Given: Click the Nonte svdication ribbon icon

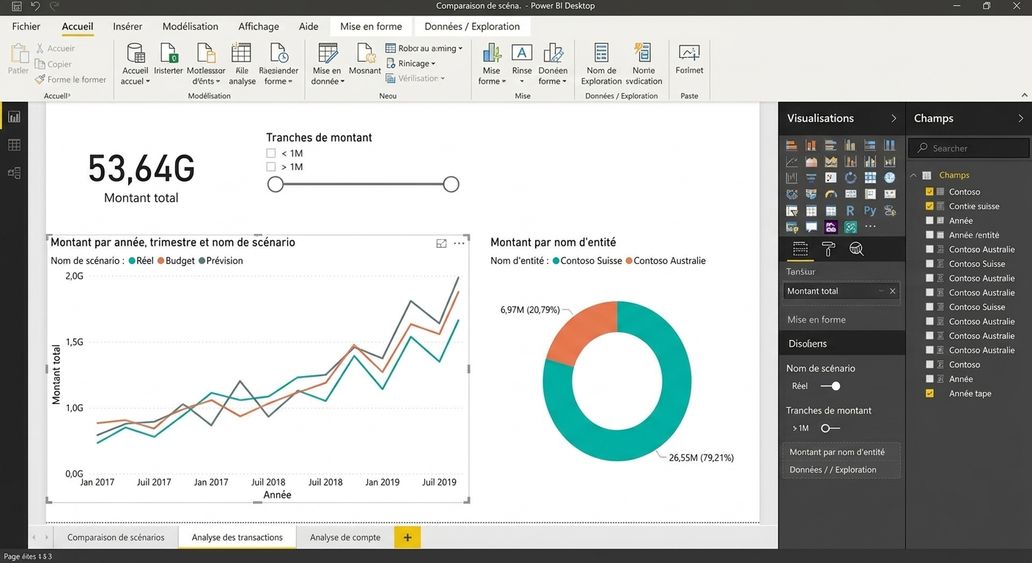Looking at the screenshot, I should coord(643,64).
